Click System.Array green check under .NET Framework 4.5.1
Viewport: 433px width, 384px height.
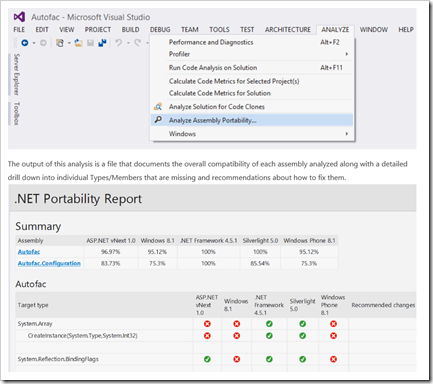click(269, 324)
